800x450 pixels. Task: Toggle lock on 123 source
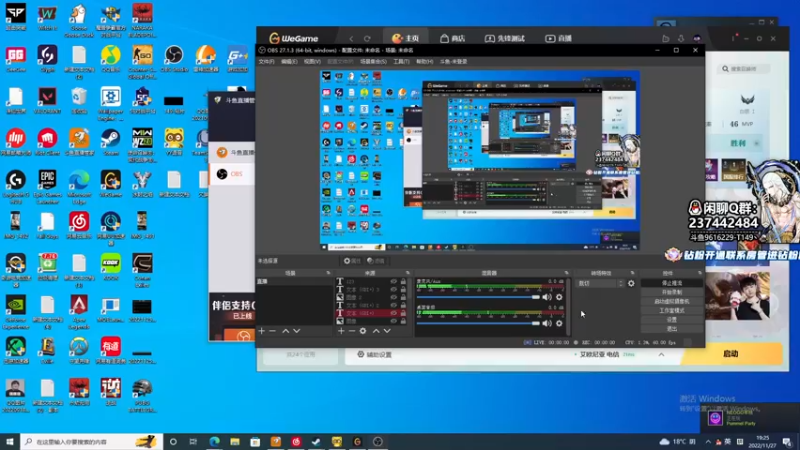[403, 282]
